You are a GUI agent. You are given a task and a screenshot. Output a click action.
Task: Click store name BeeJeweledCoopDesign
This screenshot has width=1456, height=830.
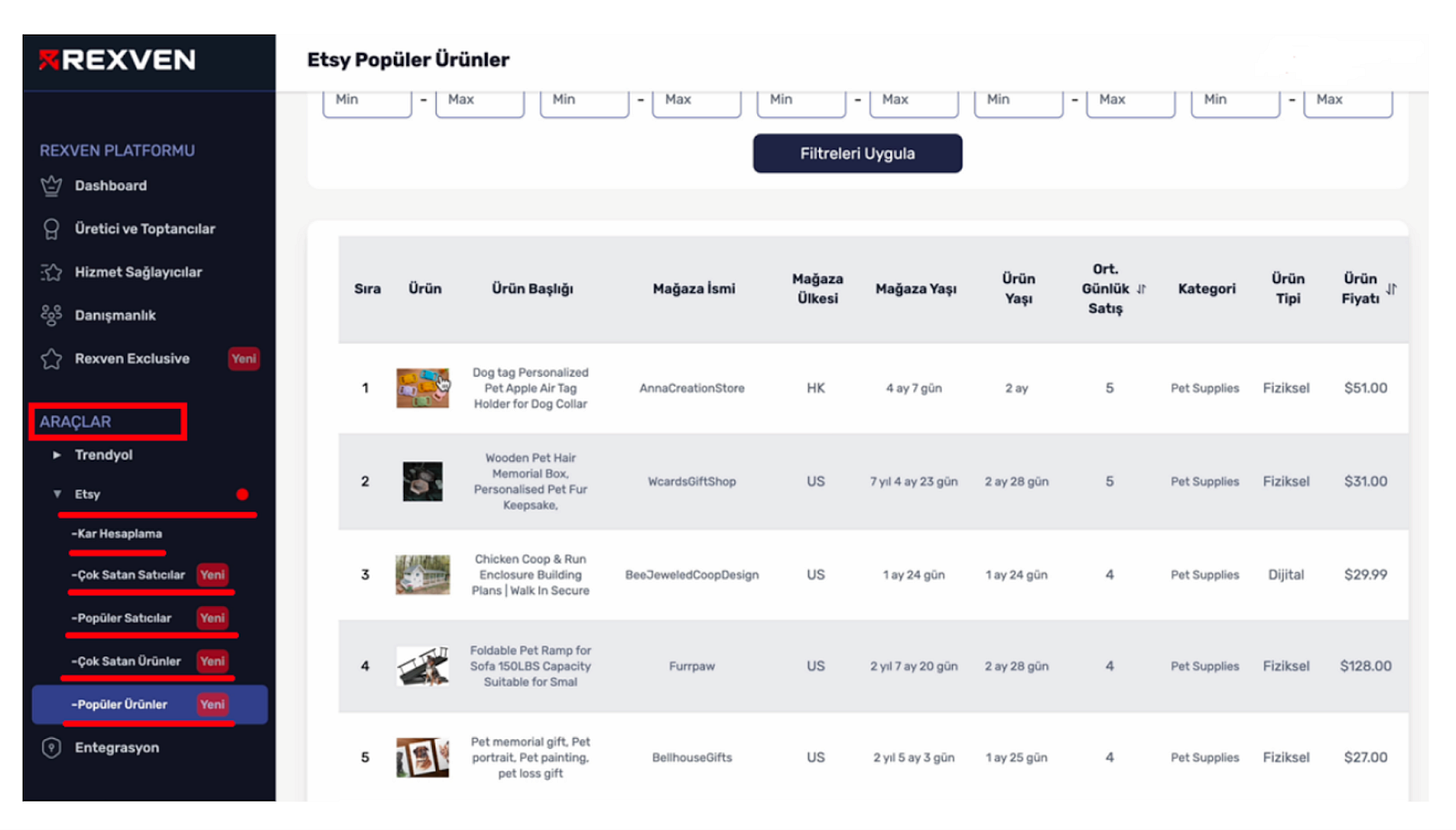coord(692,575)
